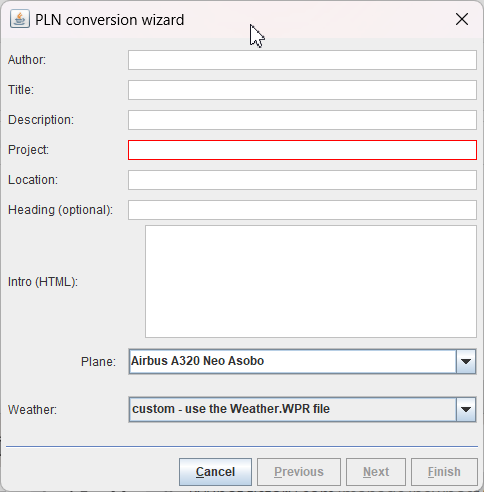Focus the Author input field
484x492 pixels.
tap(302, 60)
